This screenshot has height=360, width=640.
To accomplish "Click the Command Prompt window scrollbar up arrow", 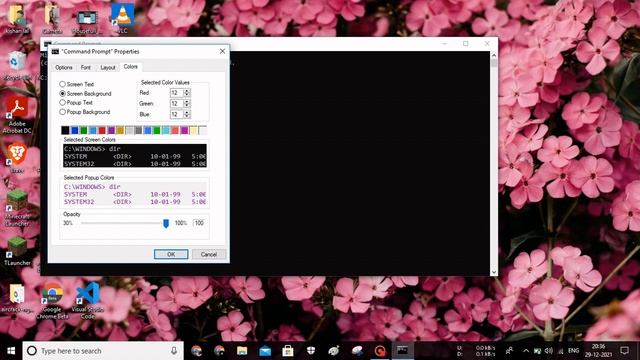I will [x=494, y=55].
